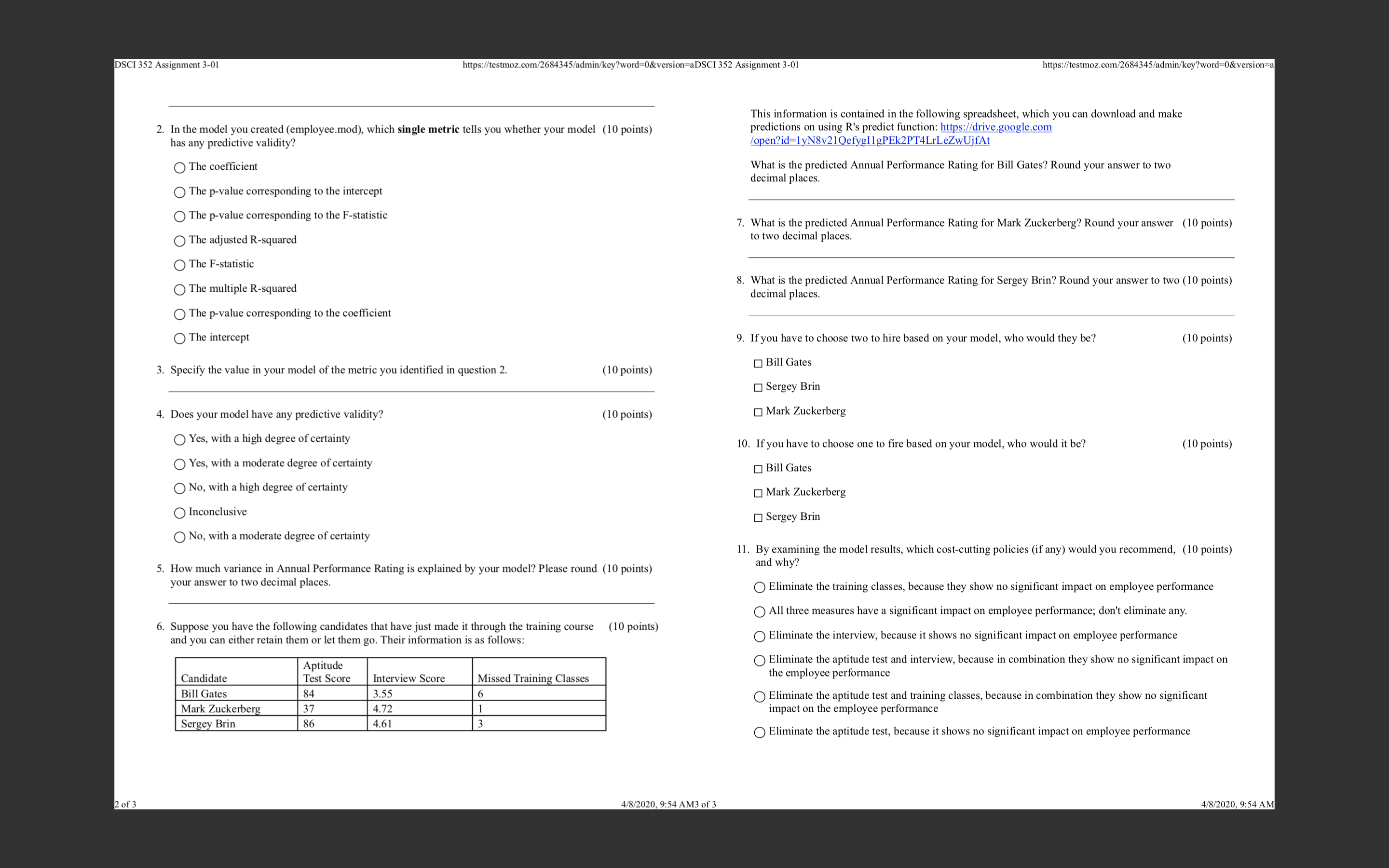
Task: Select "The adjusted R-squared" option in question 2
Action: (179, 241)
